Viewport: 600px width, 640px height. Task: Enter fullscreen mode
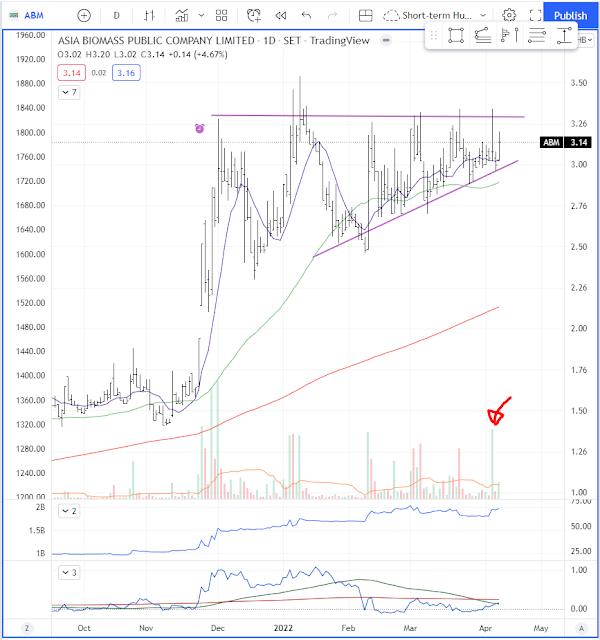coord(535,16)
